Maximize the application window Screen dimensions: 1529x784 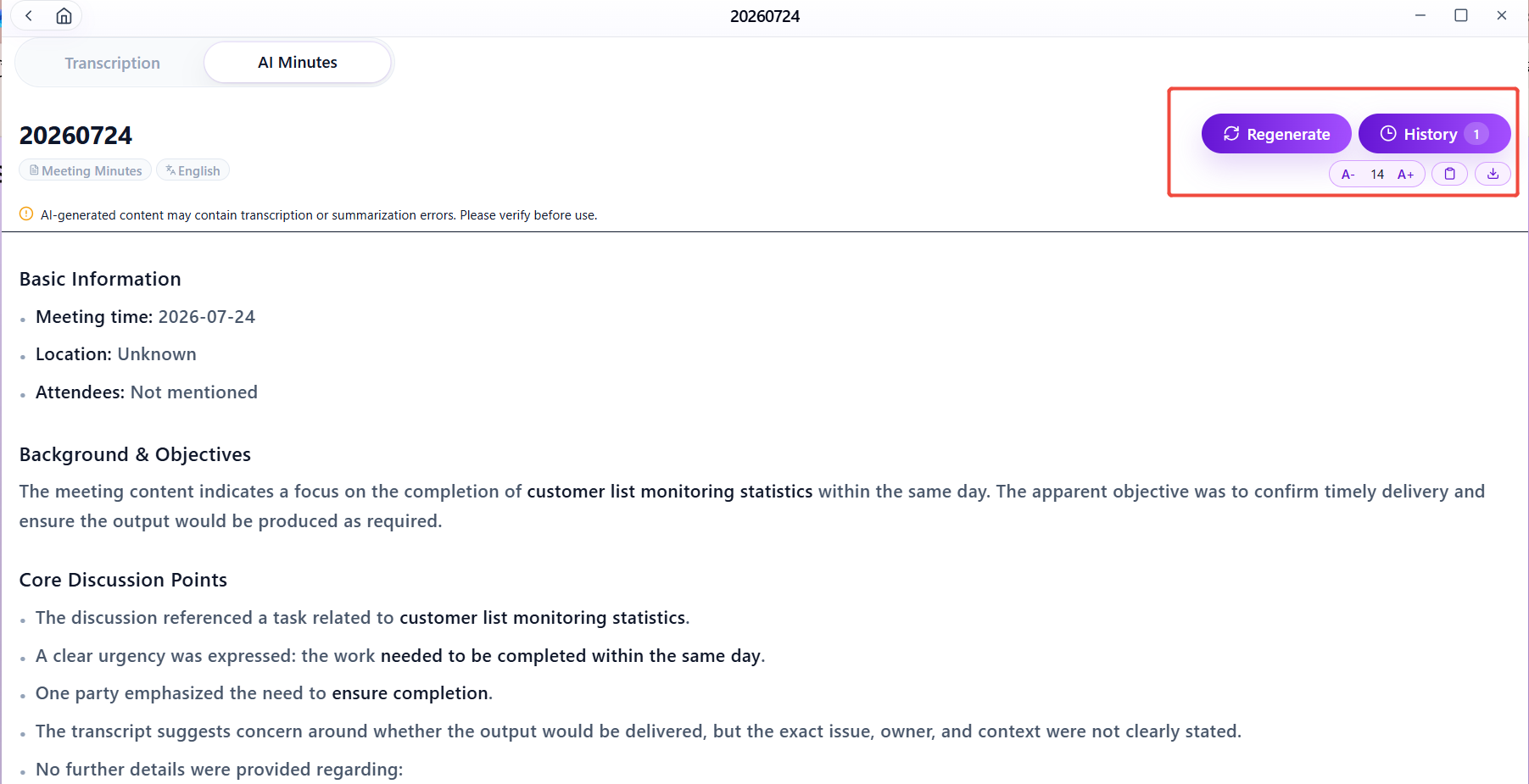pos(1461,15)
